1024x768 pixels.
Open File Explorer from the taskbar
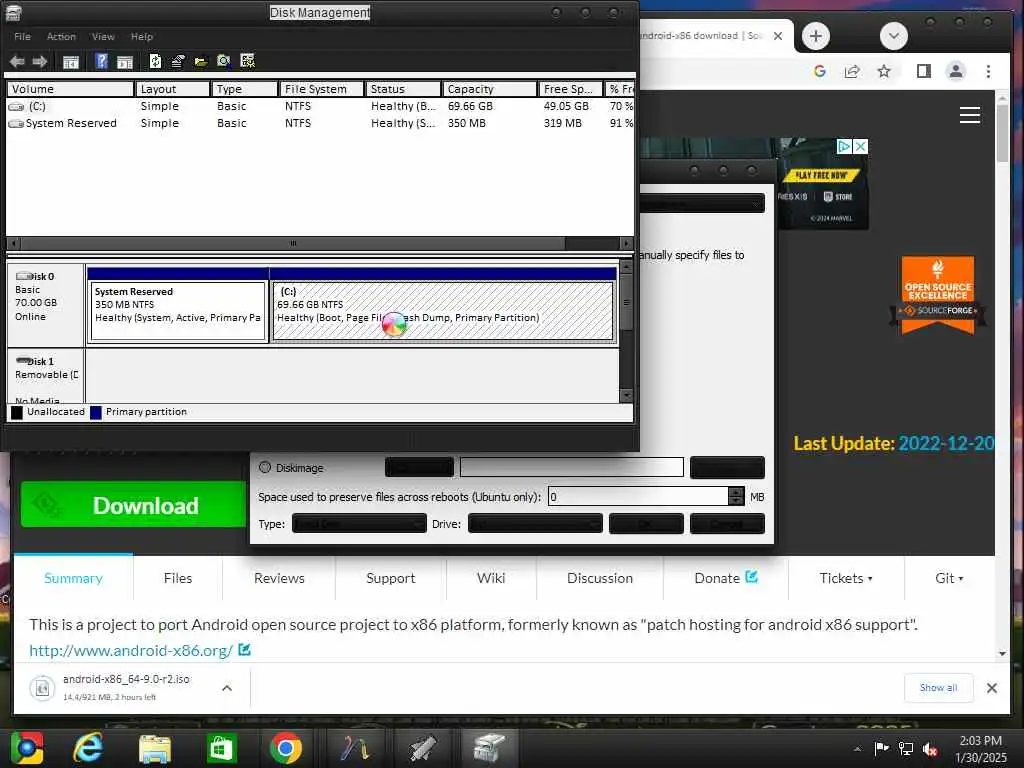point(155,748)
